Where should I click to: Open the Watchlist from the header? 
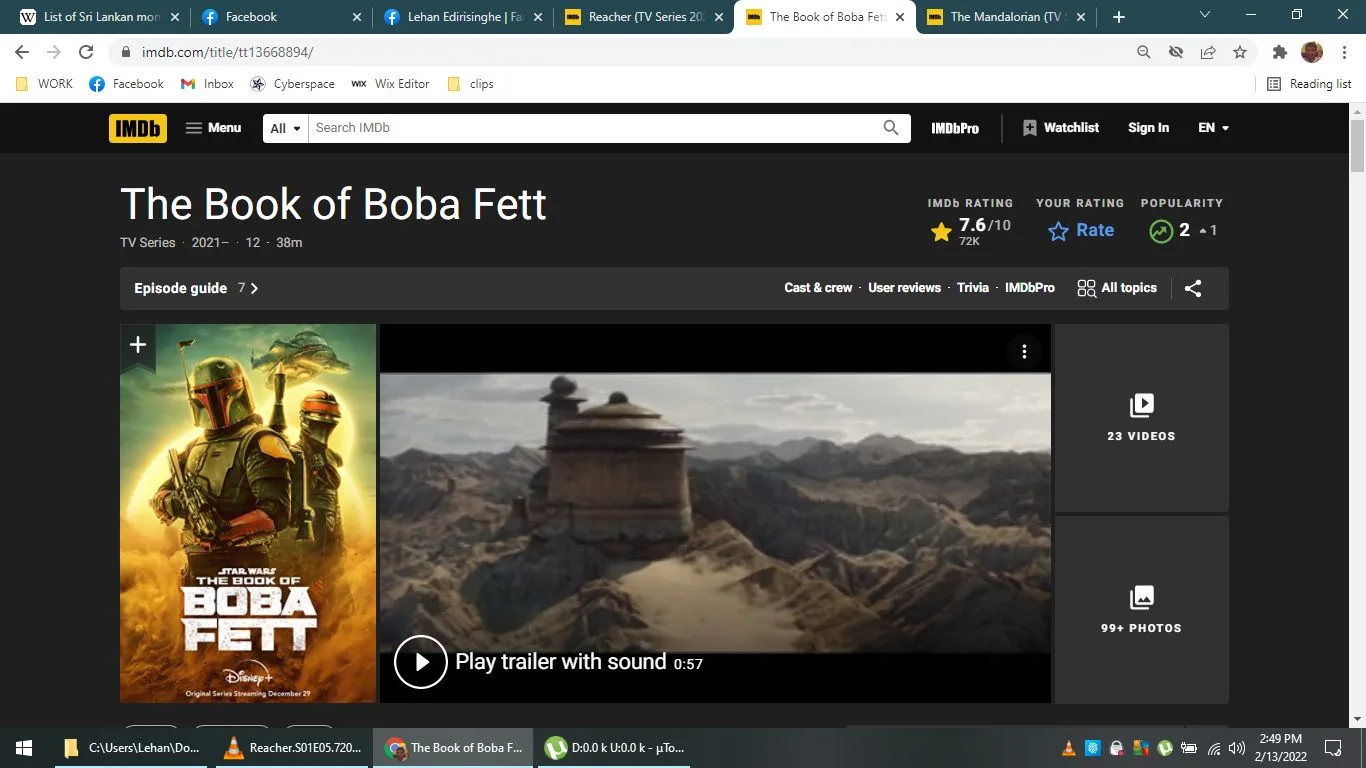click(1061, 128)
